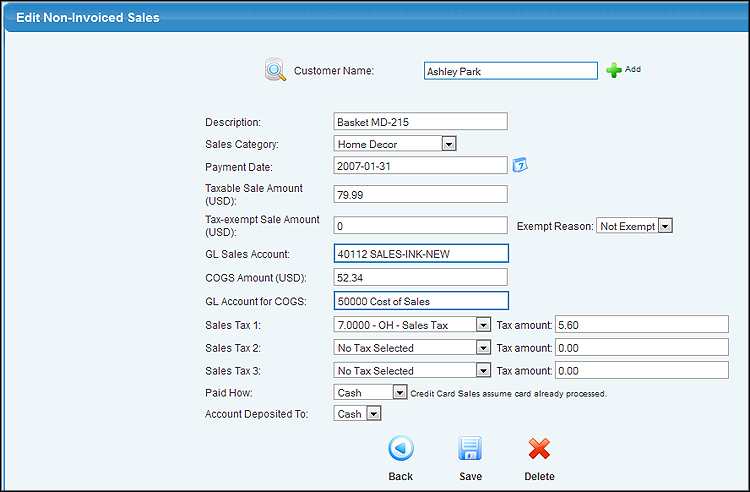Click the Sales Tax 1 tax amount field
The width and height of the screenshot is (750, 492).
coord(641,324)
